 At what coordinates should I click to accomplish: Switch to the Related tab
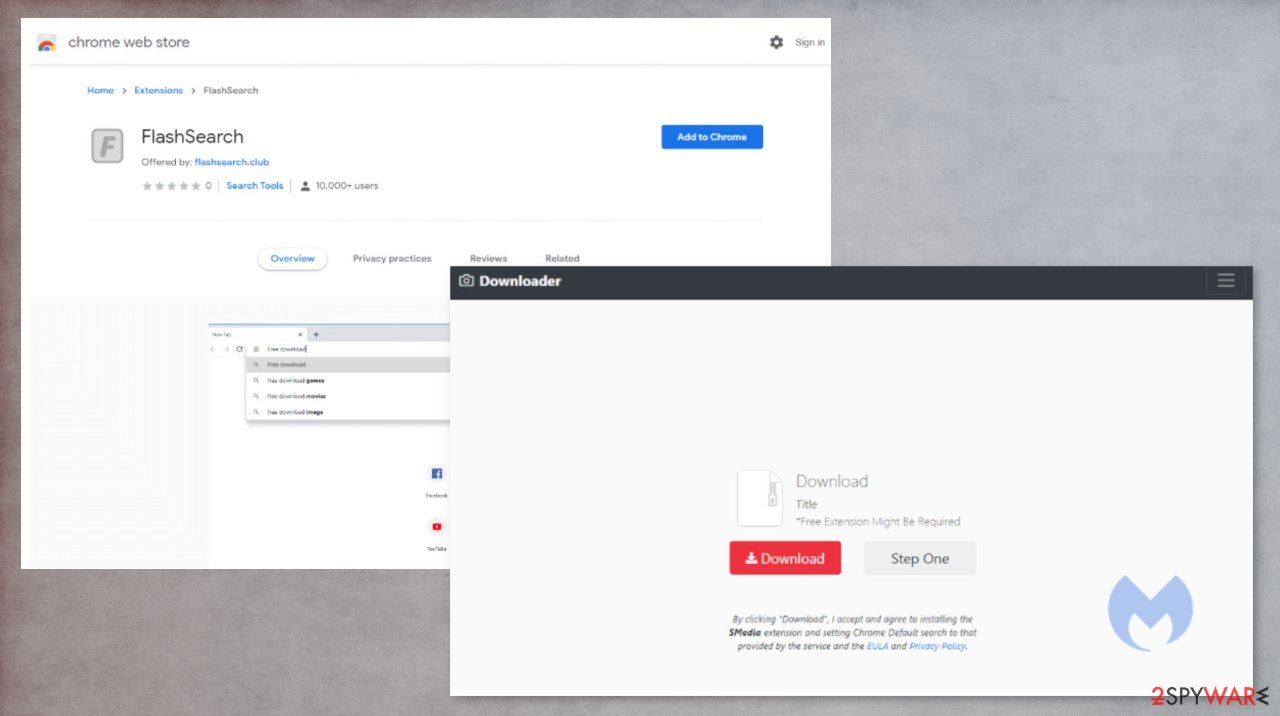[x=562, y=259]
